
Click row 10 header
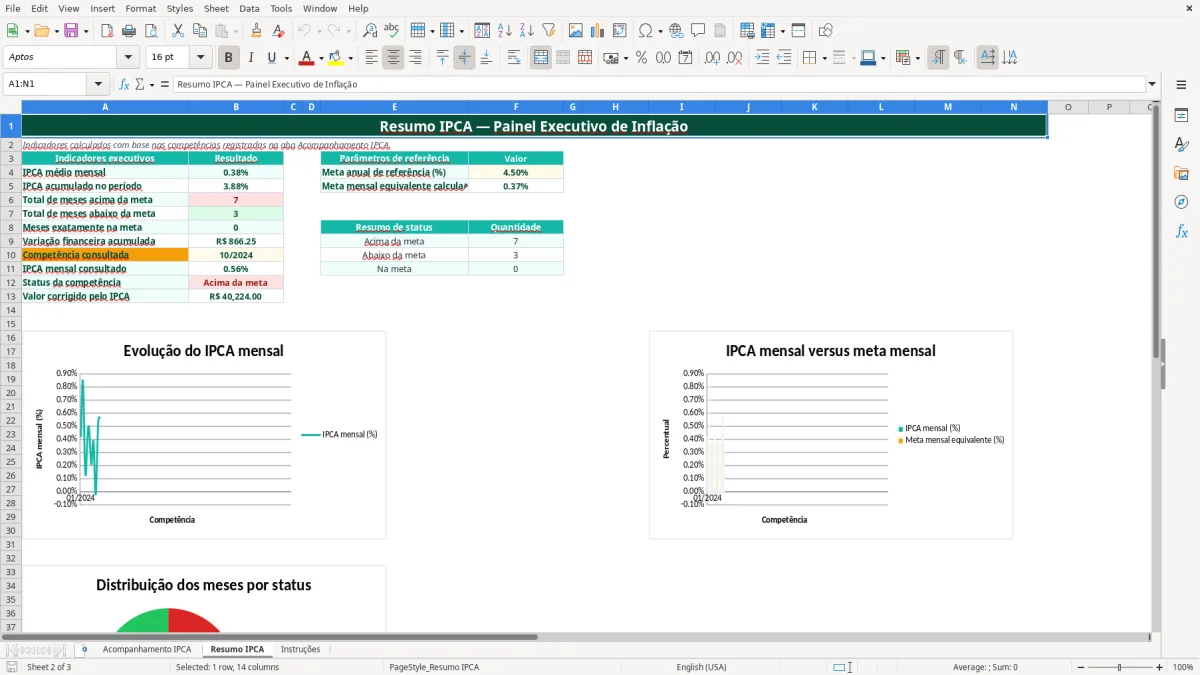[x=11, y=255]
